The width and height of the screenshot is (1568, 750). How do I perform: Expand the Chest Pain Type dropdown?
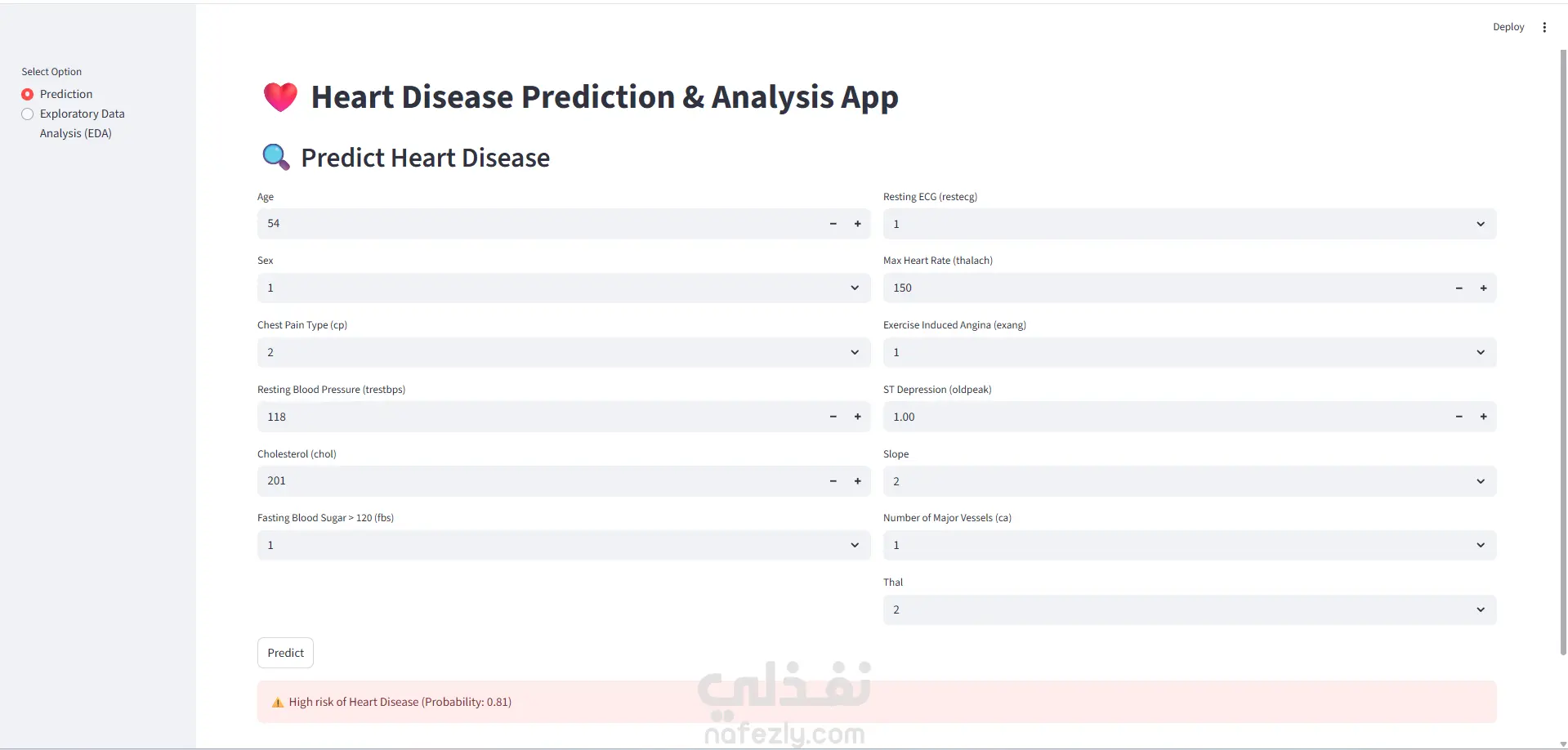[x=563, y=352]
